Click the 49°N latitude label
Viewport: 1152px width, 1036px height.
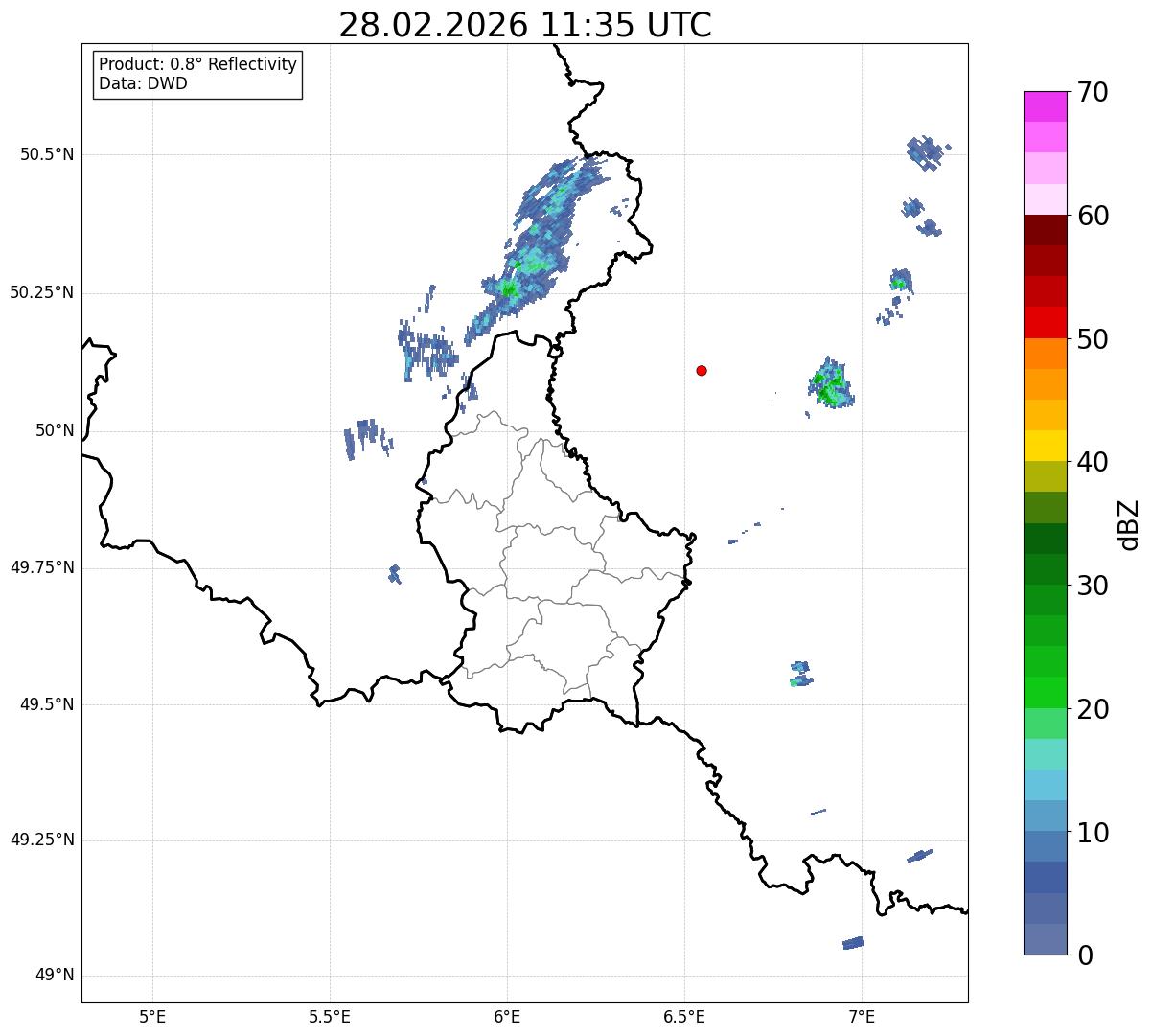pos(55,976)
